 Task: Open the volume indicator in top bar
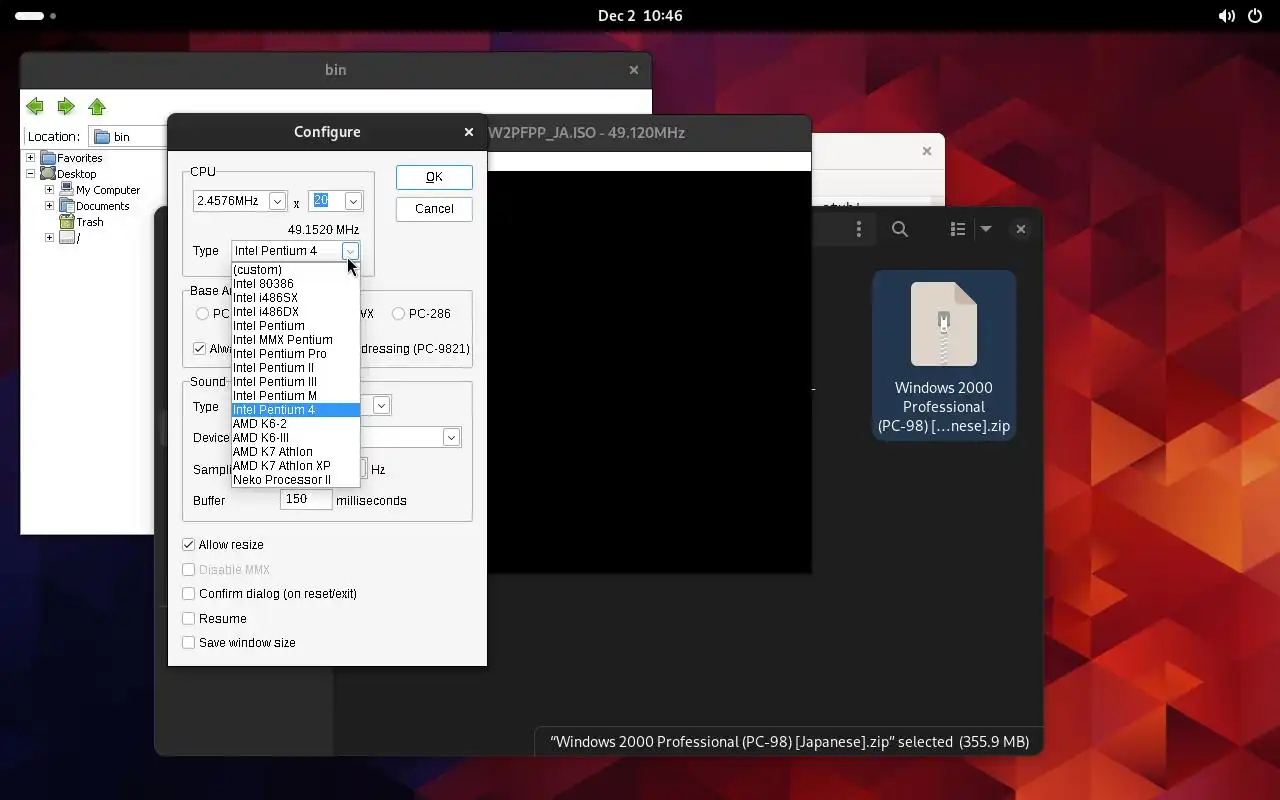click(1226, 16)
